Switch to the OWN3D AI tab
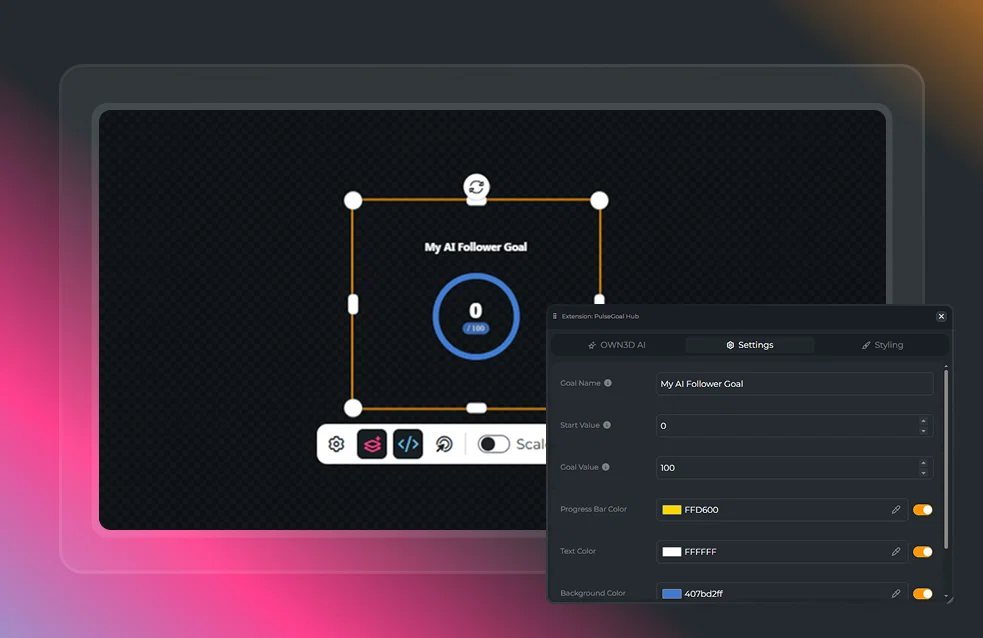Viewport: 983px width, 638px height. 617,345
